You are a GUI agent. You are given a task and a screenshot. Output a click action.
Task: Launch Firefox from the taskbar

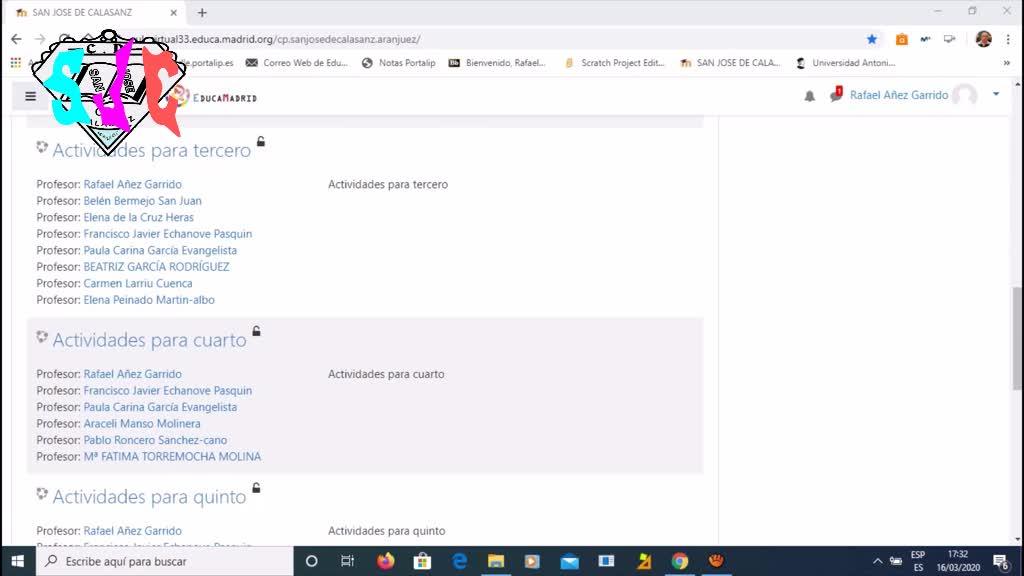[x=385, y=561]
